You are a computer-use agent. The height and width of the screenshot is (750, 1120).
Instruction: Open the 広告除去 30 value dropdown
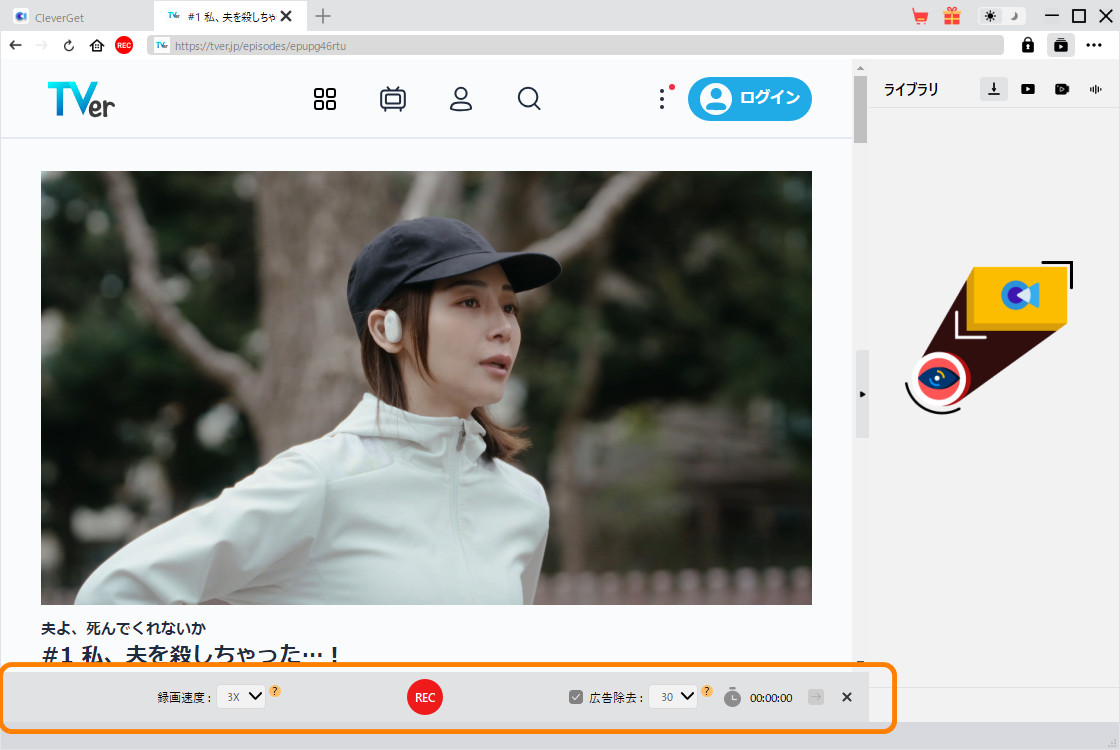[x=673, y=697]
